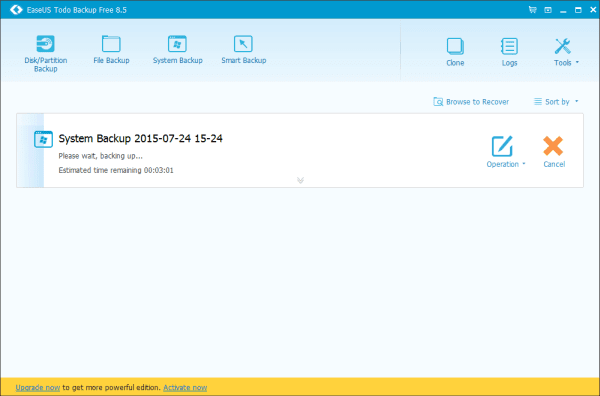The image size is (600, 396).
Task: Maximize the EaseUS window
Action: pos(578,10)
